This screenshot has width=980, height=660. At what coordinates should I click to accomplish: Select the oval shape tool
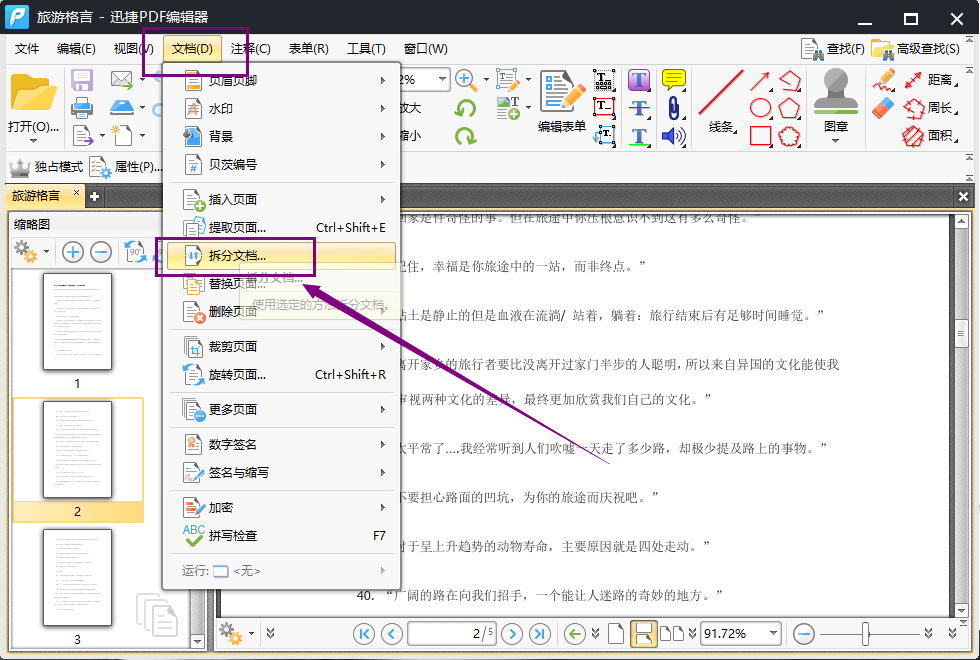760,108
